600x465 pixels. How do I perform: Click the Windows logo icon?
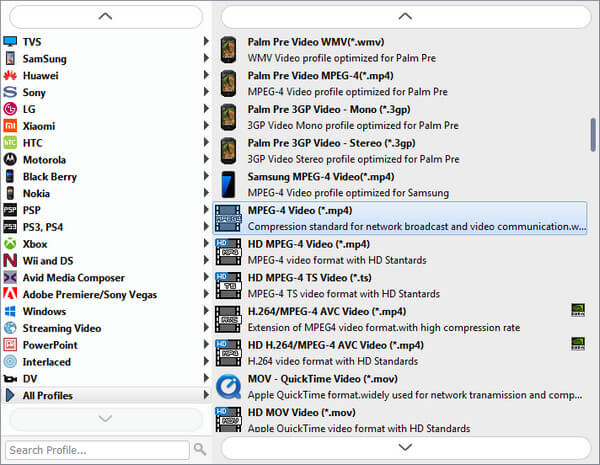[x=10, y=311]
